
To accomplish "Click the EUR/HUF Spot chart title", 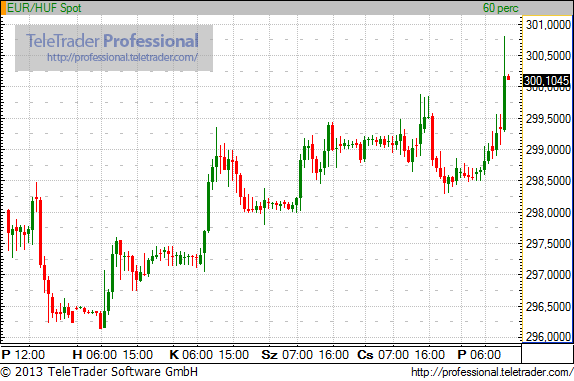I will [x=44, y=8].
